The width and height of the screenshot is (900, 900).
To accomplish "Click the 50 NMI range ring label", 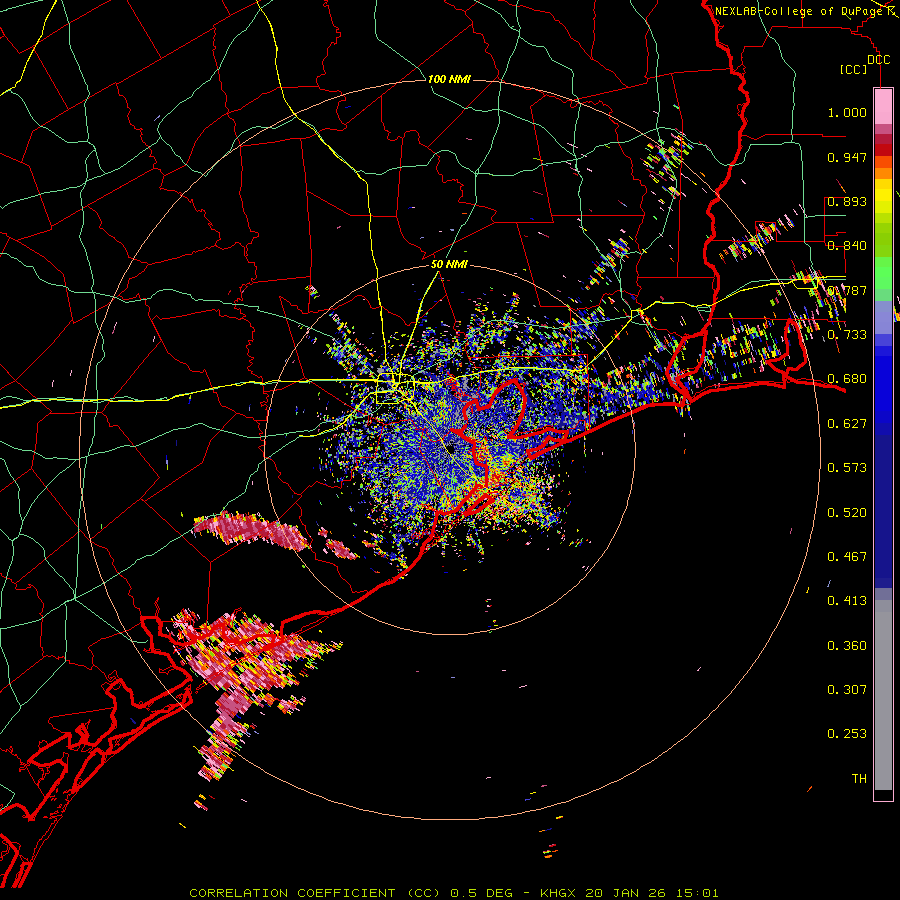I will [x=449, y=265].
